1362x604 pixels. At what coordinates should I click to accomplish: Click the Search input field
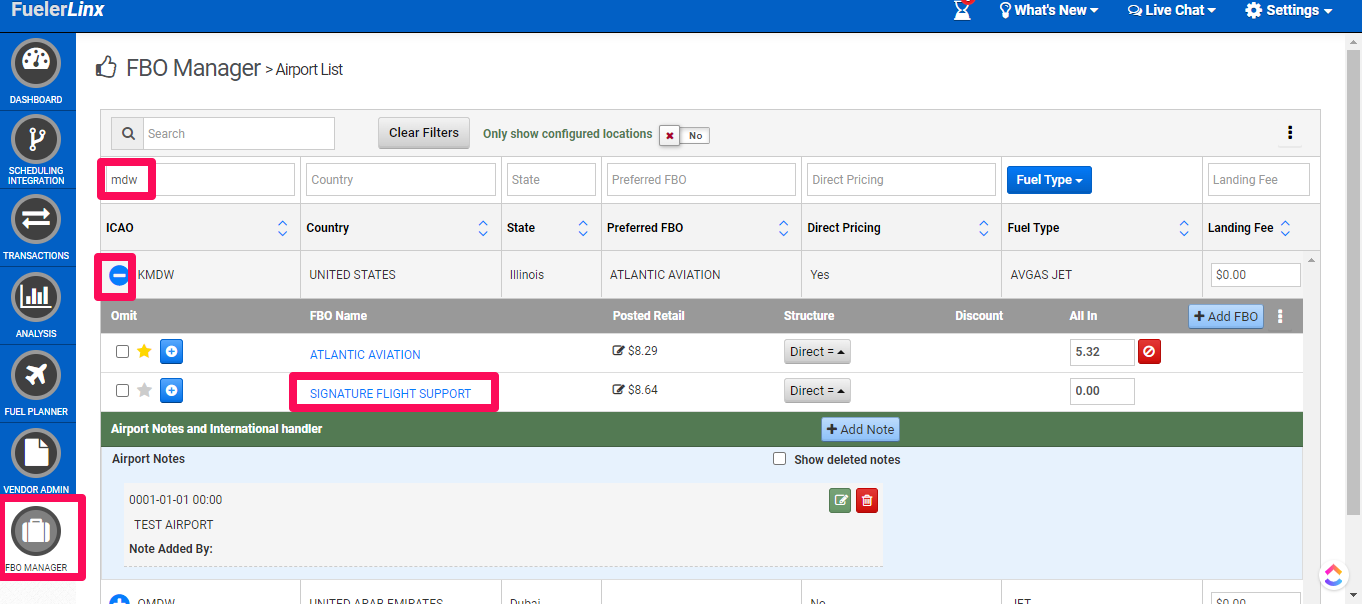(x=239, y=134)
